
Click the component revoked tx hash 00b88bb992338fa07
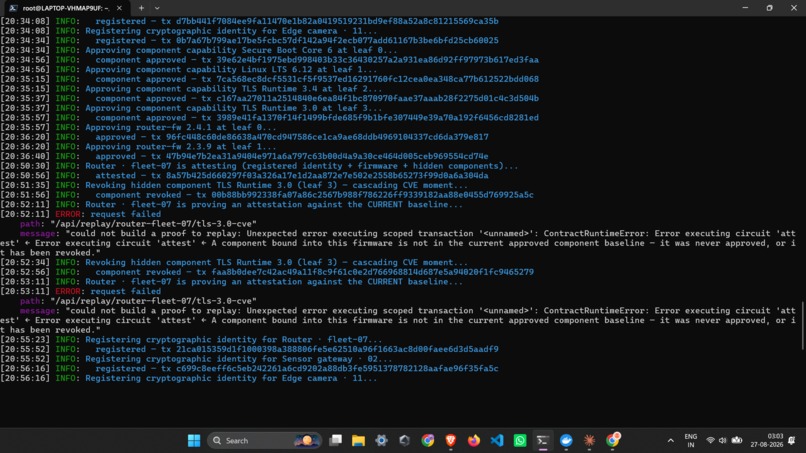(372, 195)
